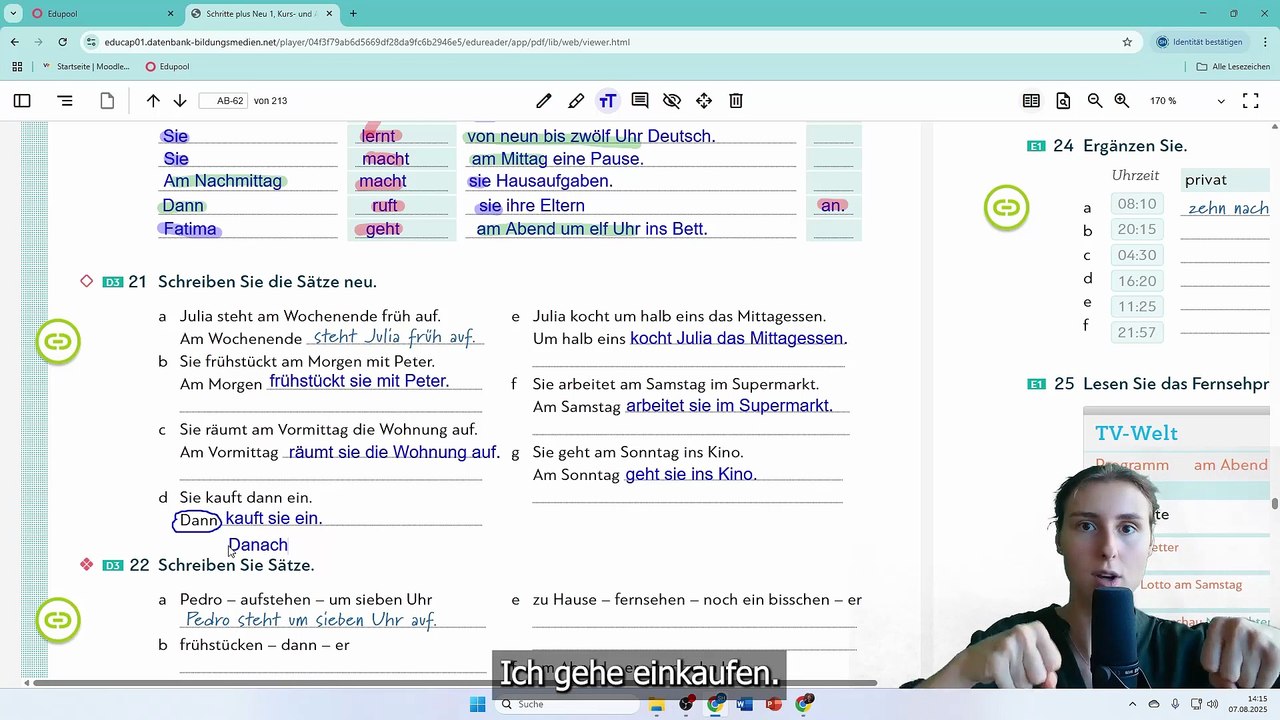Open File Explorer from the taskbar
The width and height of the screenshot is (1280, 720).
pyautogui.click(x=657, y=704)
